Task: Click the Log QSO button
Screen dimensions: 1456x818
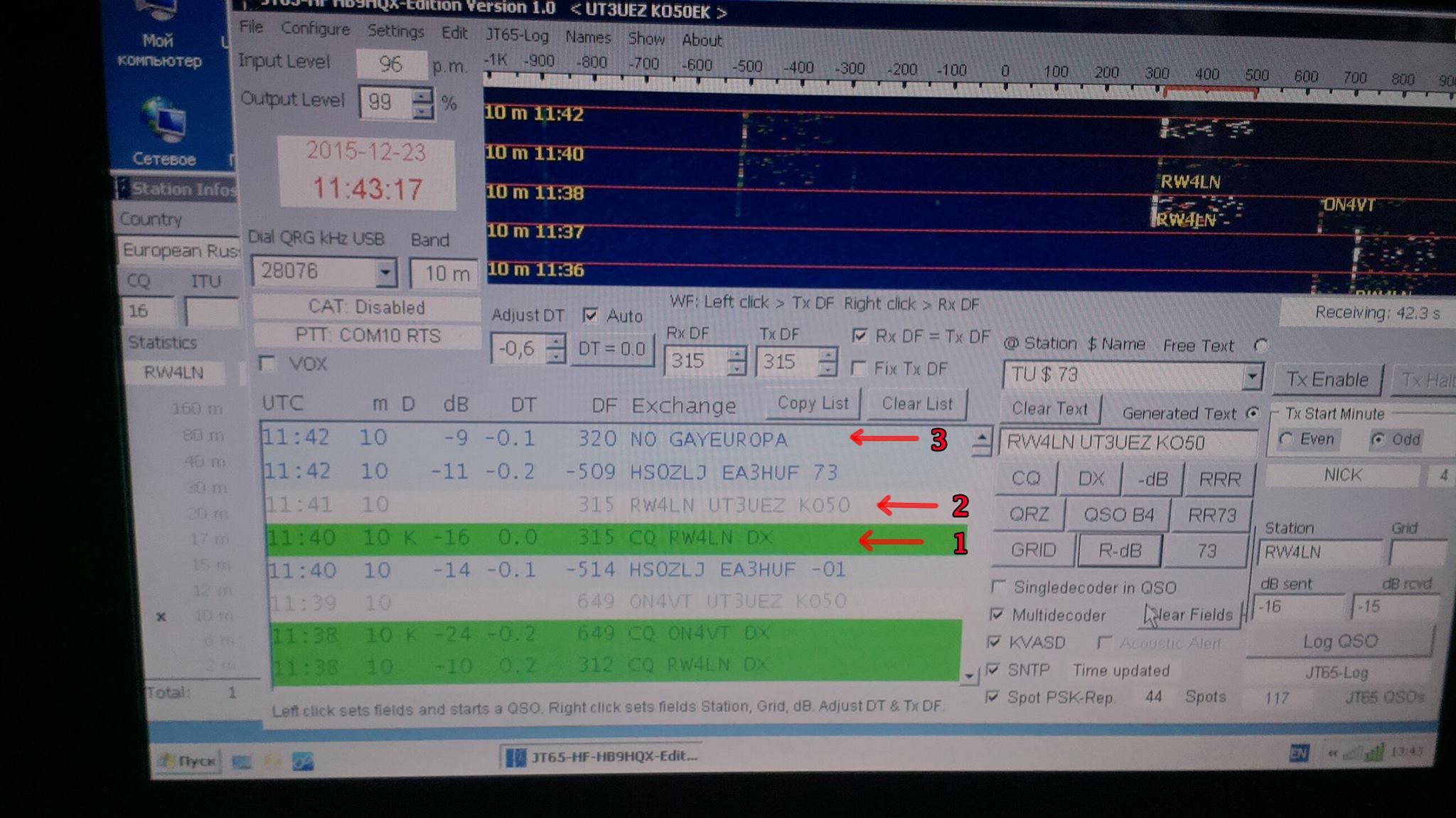Action: coord(1339,642)
